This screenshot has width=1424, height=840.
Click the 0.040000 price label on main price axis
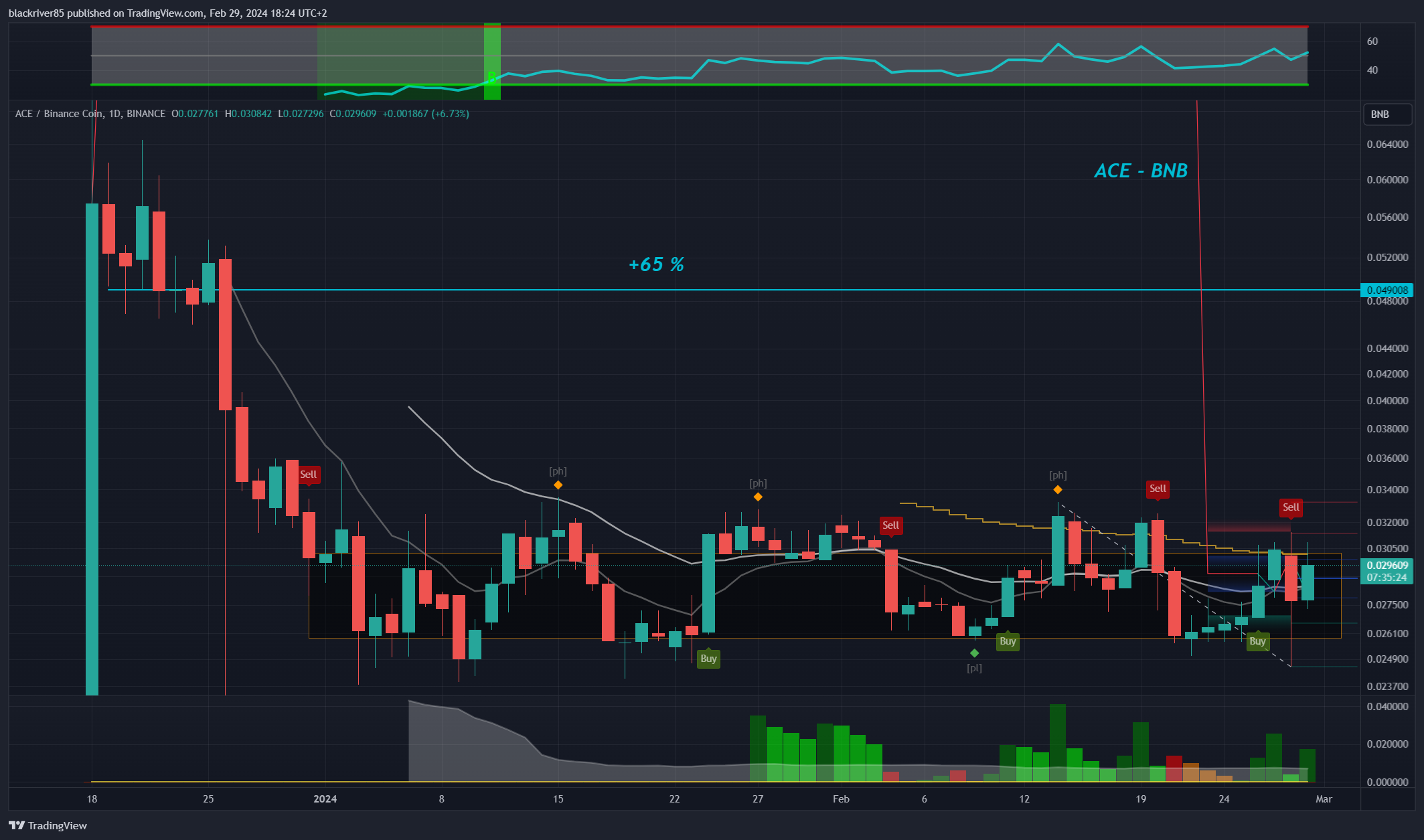pyautogui.click(x=1387, y=401)
